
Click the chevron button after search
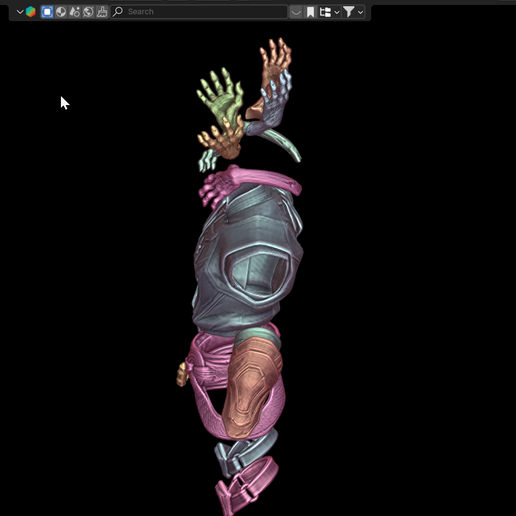tap(296, 12)
